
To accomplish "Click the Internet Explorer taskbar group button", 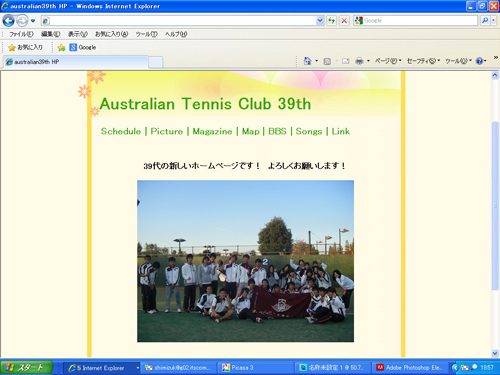I will click(102, 368).
